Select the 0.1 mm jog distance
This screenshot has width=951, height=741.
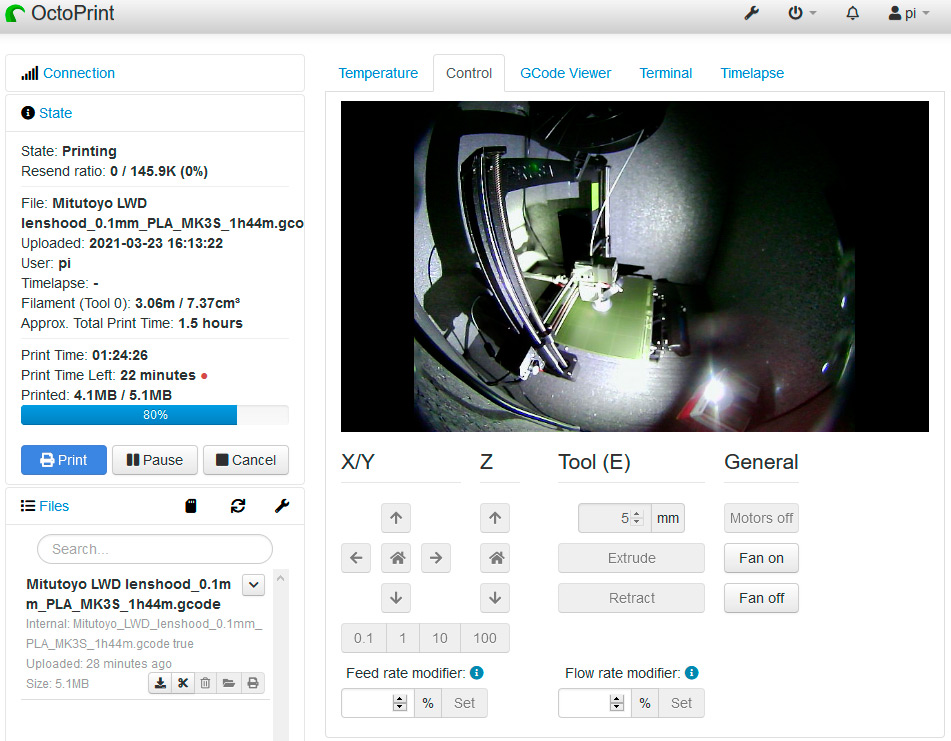tap(363, 638)
